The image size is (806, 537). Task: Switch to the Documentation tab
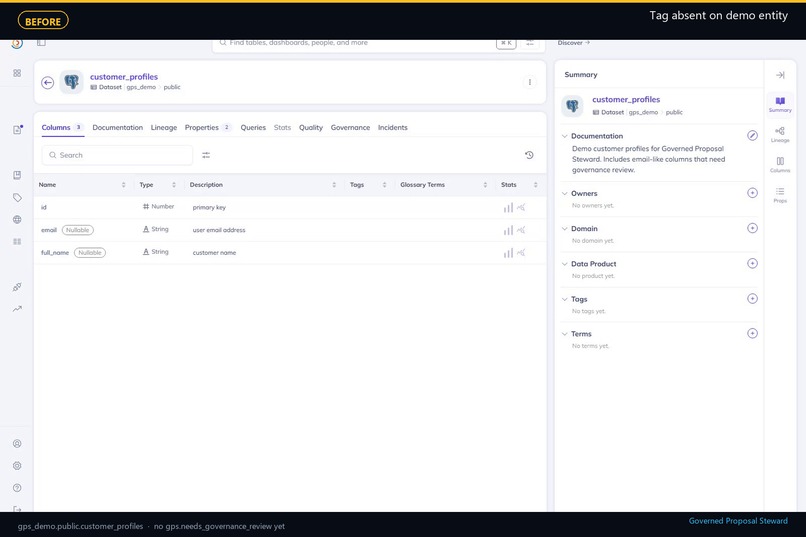coord(118,127)
